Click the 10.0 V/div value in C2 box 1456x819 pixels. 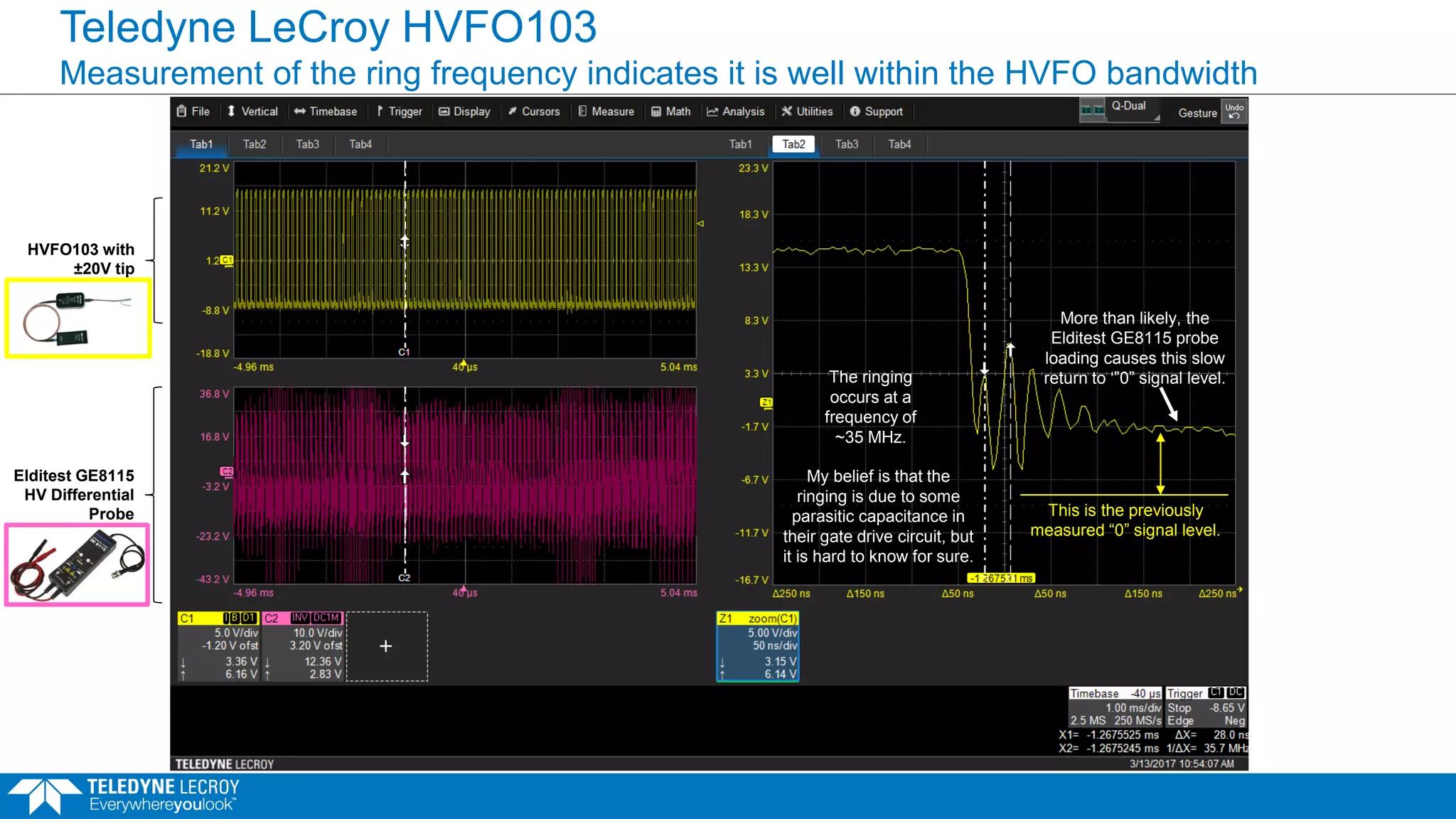tap(318, 633)
